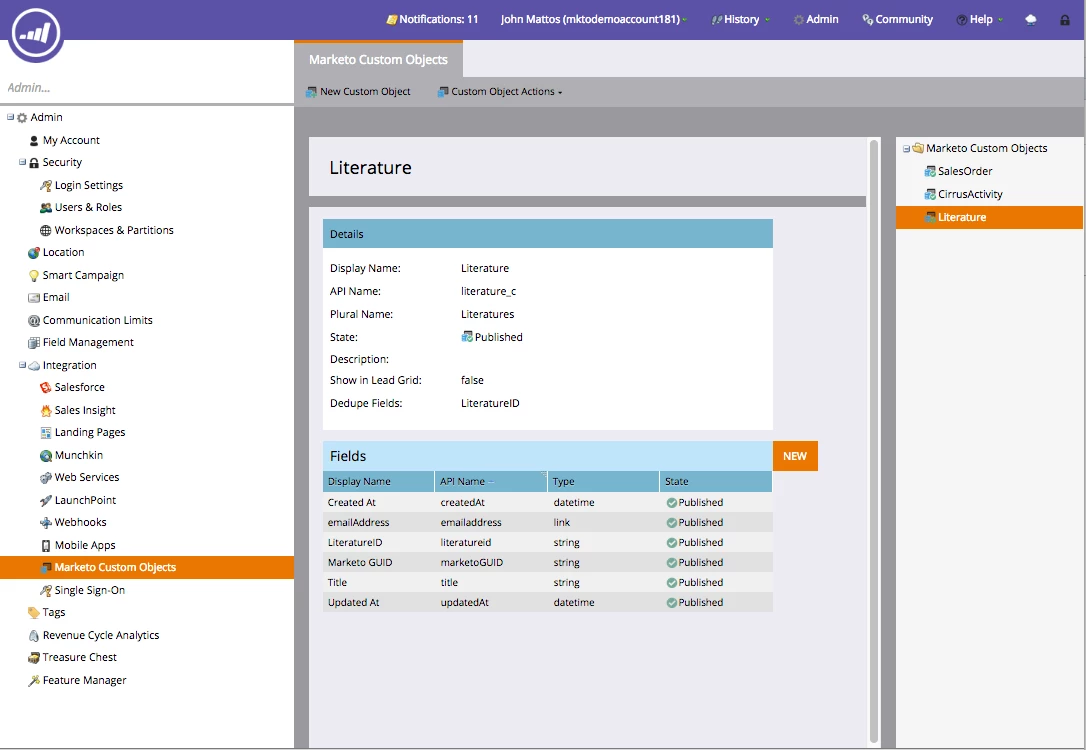The width and height of the screenshot is (1086, 750).
Task: Click the Published state value in Details
Action: 492,337
